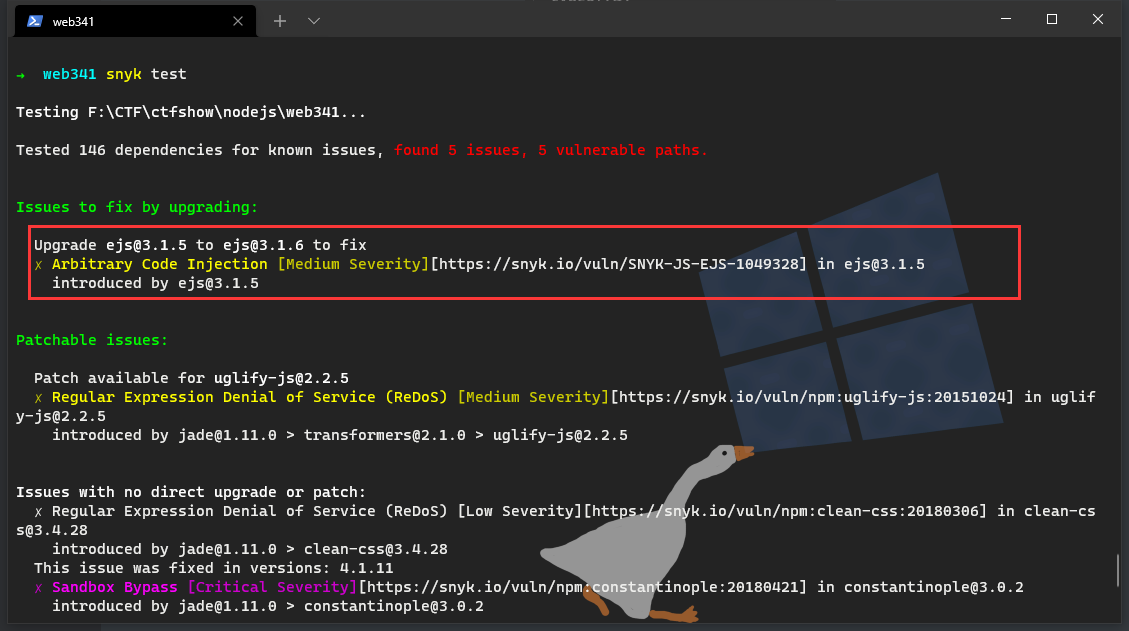Click 'jade@1.11.0 > transformers@2.1.0 > uglify-js@2.2.5' line
This screenshot has width=1129, height=631.
tap(403, 435)
